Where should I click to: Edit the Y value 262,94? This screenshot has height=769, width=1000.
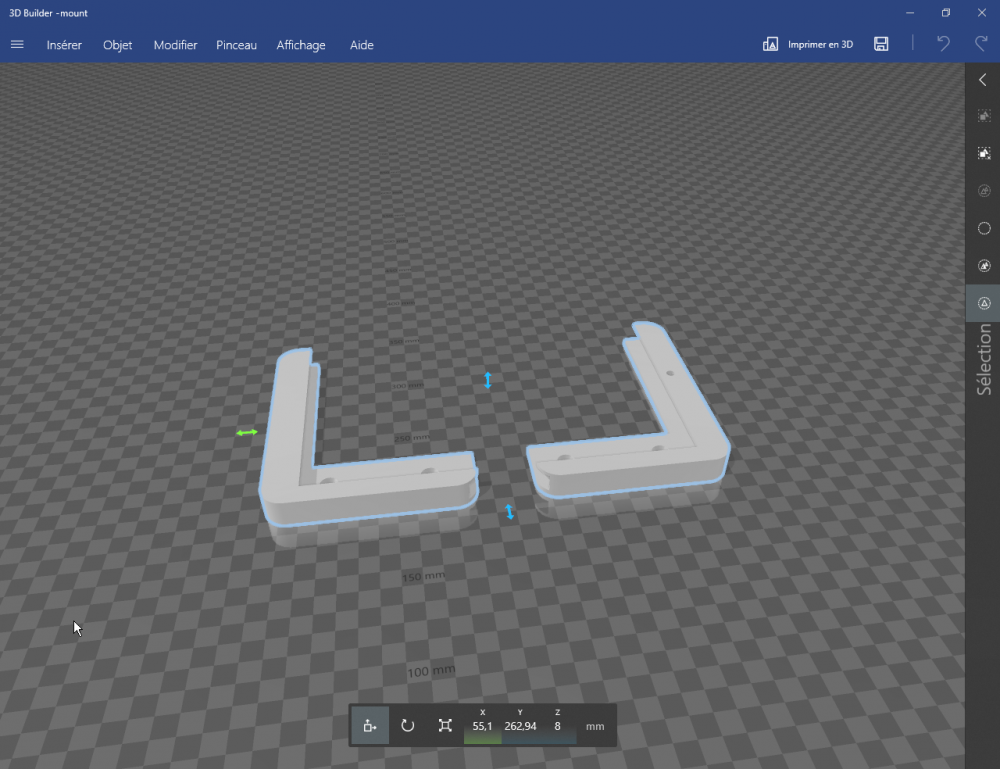[520, 726]
